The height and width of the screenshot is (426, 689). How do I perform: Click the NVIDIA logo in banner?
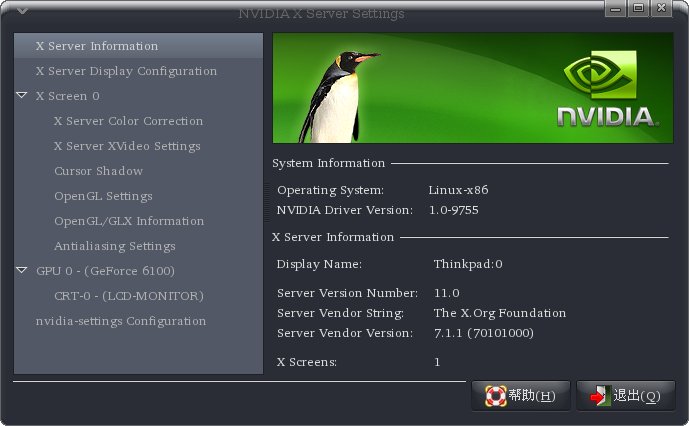coord(606,88)
